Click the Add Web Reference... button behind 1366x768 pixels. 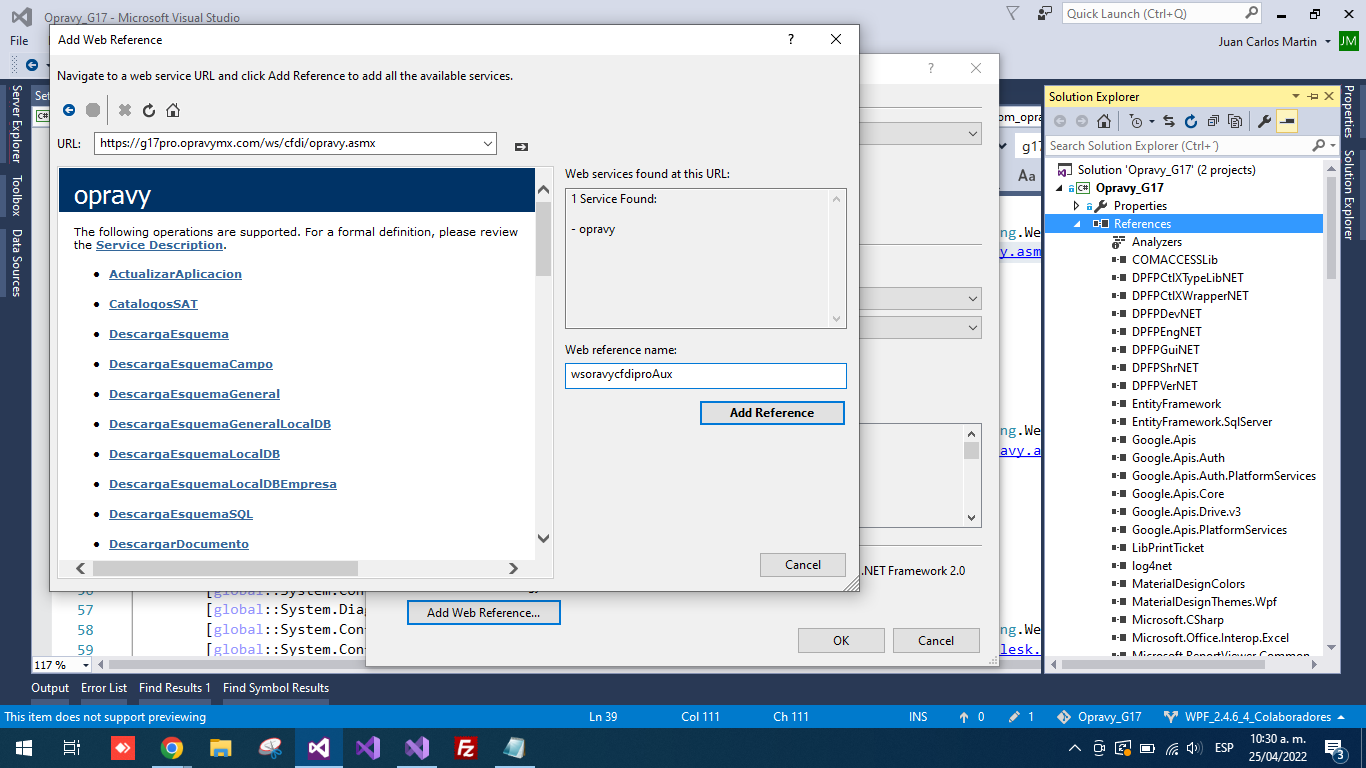484,613
